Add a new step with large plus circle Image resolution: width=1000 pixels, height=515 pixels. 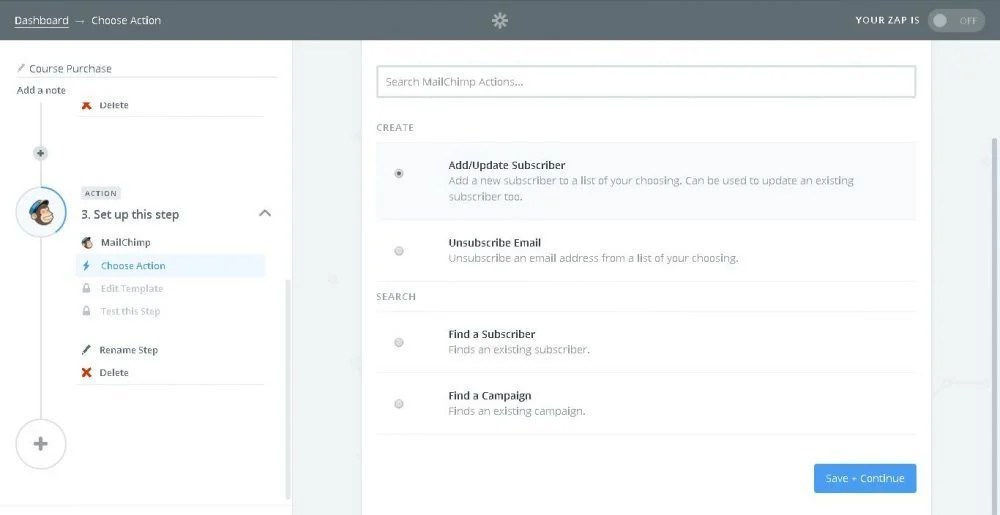[x=41, y=444]
